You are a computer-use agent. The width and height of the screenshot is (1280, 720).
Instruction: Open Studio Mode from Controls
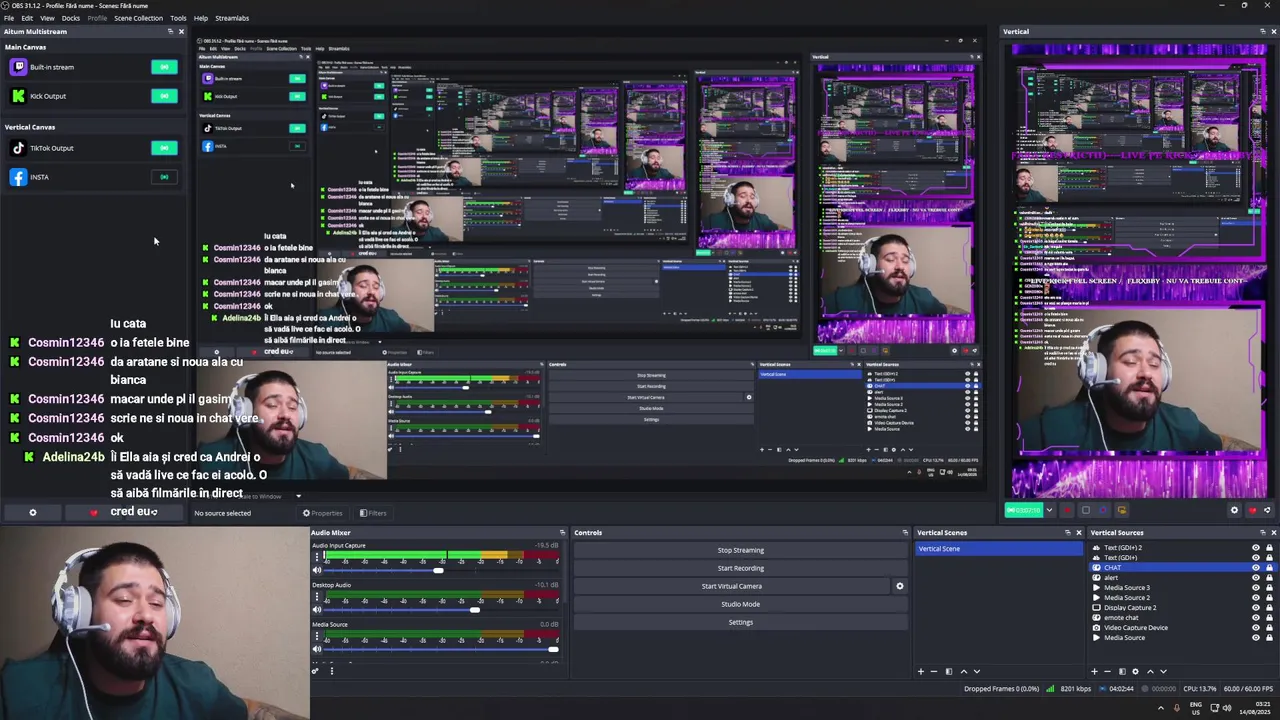[x=740, y=604]
